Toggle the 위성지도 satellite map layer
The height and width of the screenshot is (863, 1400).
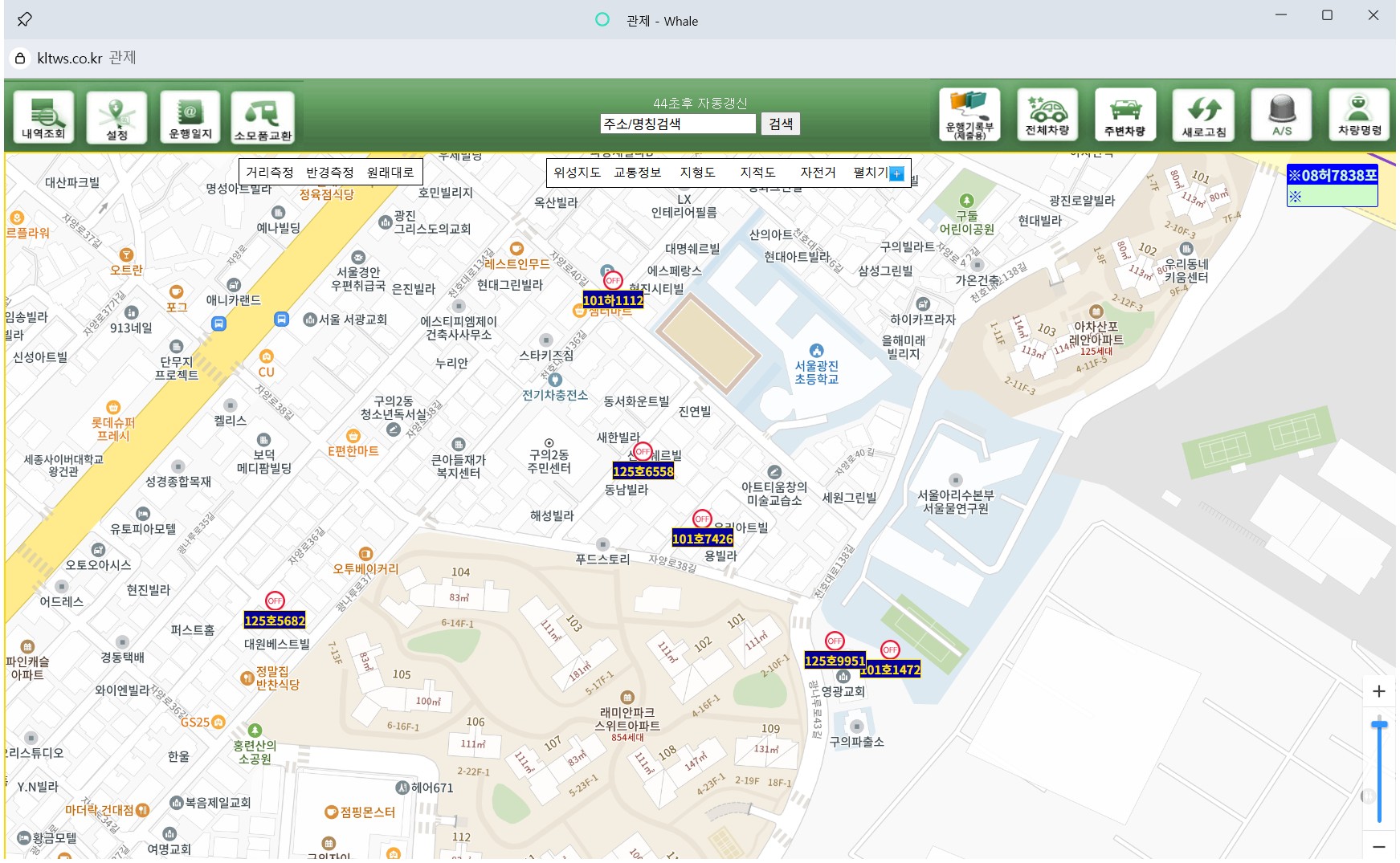point(577,173)
